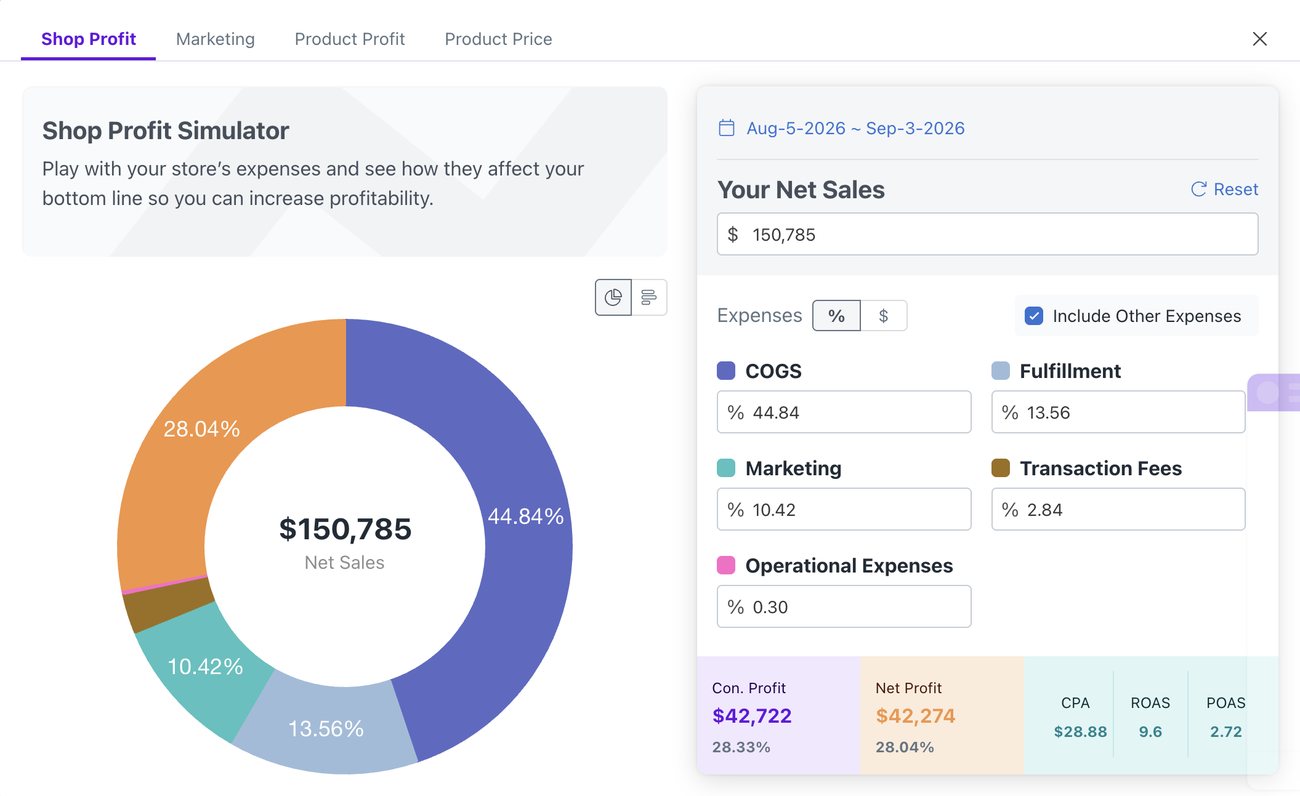Open the date range calendar icon
This screenshot has height=796, width=1300.
(727, 128)
